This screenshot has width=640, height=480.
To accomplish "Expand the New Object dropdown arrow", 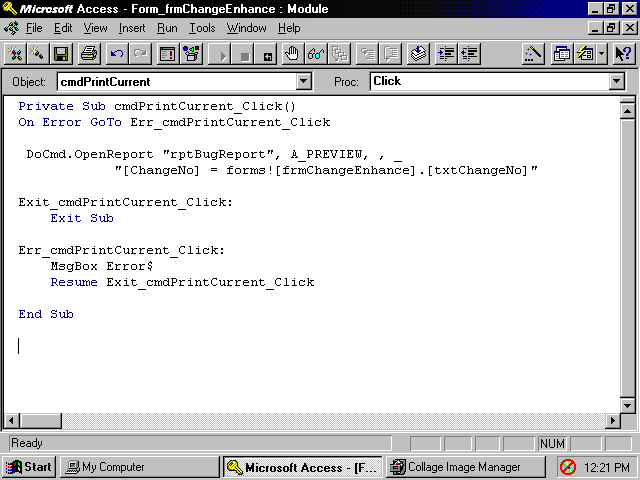I will (x=602, y=54).
